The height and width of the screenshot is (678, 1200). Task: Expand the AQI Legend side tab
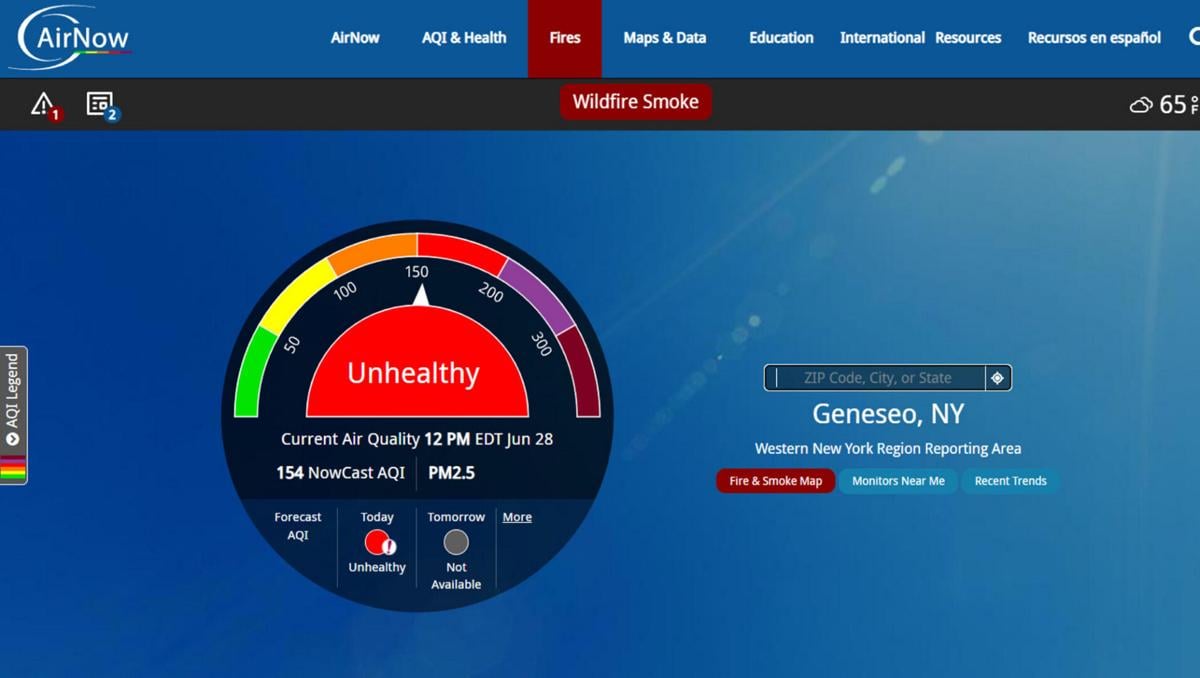(13, 415)
